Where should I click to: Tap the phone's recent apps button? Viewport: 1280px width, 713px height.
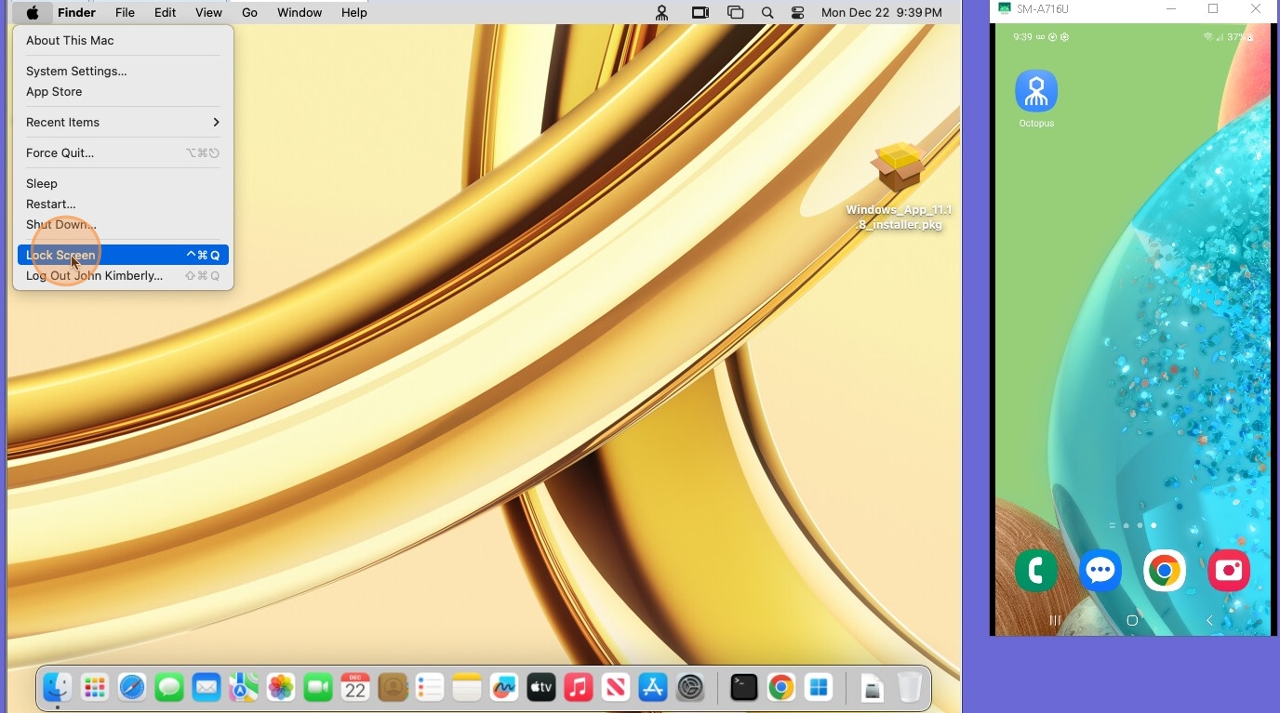1054,621
